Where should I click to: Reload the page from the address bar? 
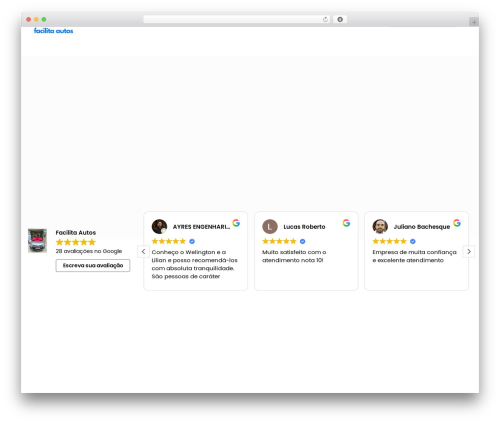click(x=325, y=19)
